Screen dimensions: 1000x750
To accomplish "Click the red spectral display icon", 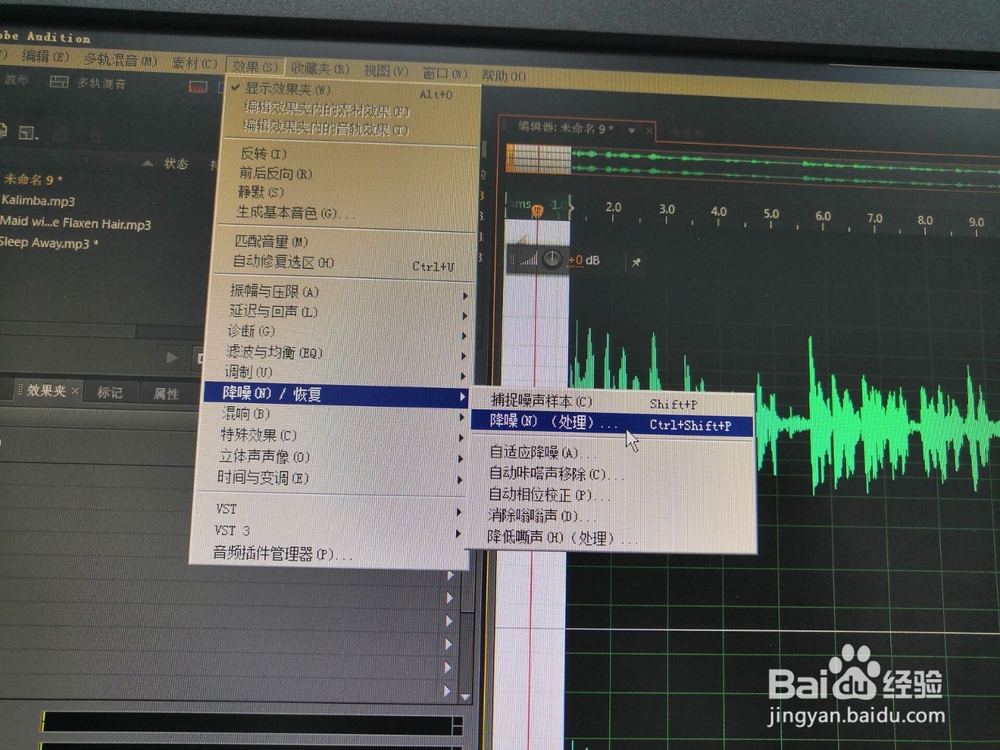I will pyautogui.click(x=198, y=87).
